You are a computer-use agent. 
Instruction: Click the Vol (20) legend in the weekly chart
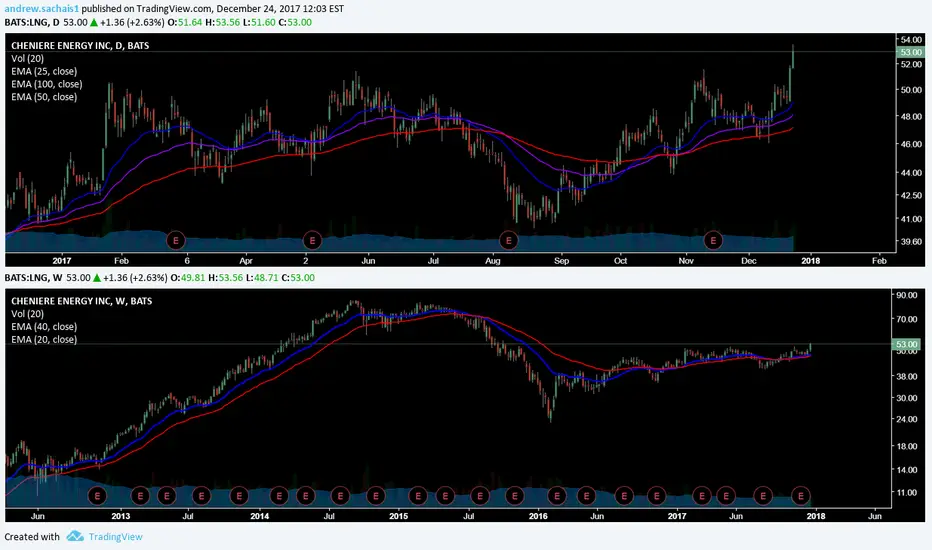27,314
